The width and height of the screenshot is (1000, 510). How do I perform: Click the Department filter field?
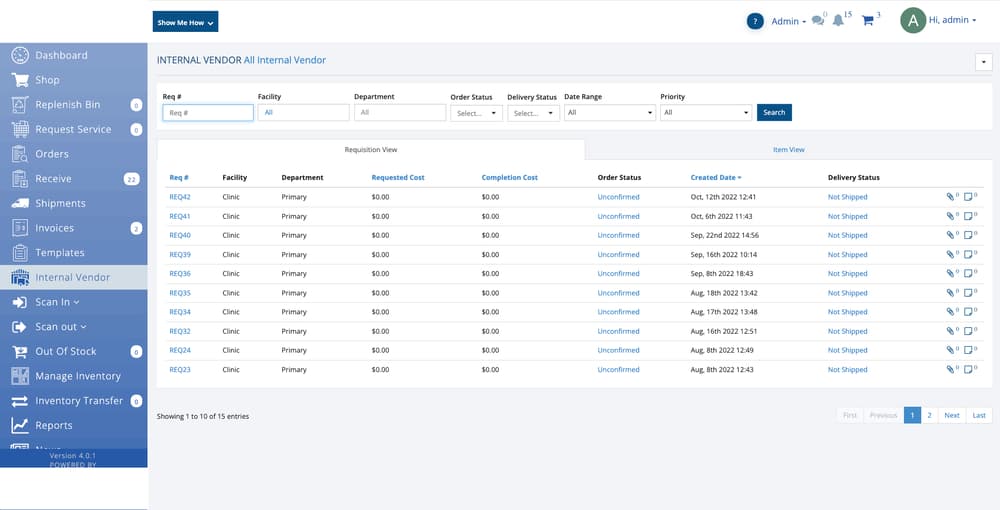(400, 113)
